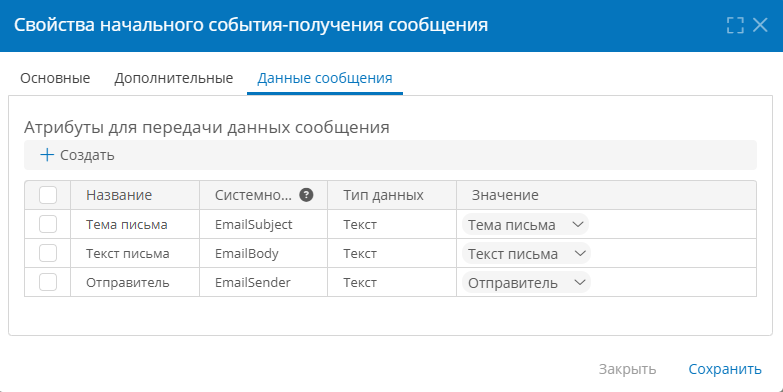Select the Данные сообщения tab

pyautogui.click(x=325, y=78)
